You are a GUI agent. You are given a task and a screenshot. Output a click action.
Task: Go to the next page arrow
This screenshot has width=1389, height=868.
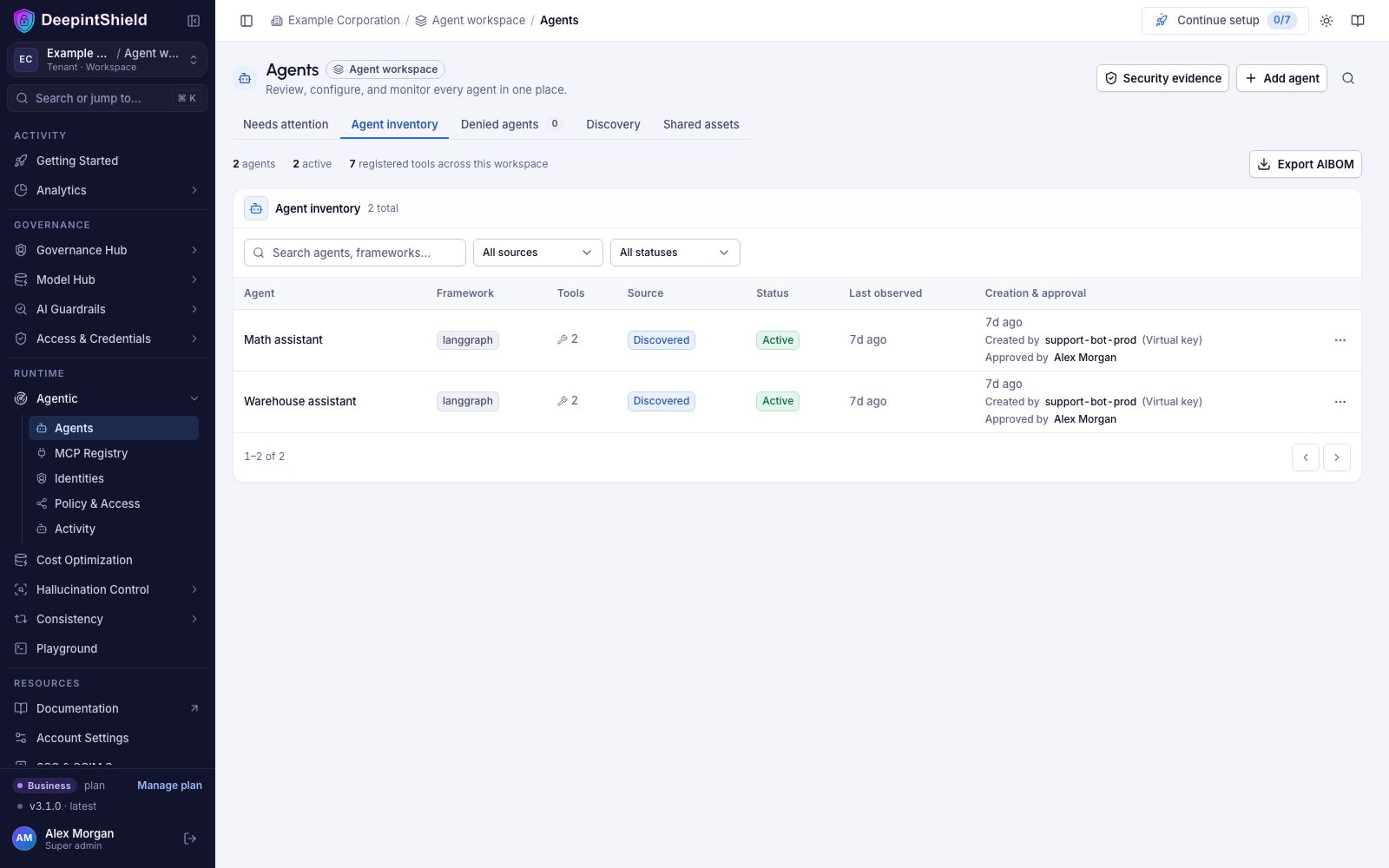coord(1337,457)
